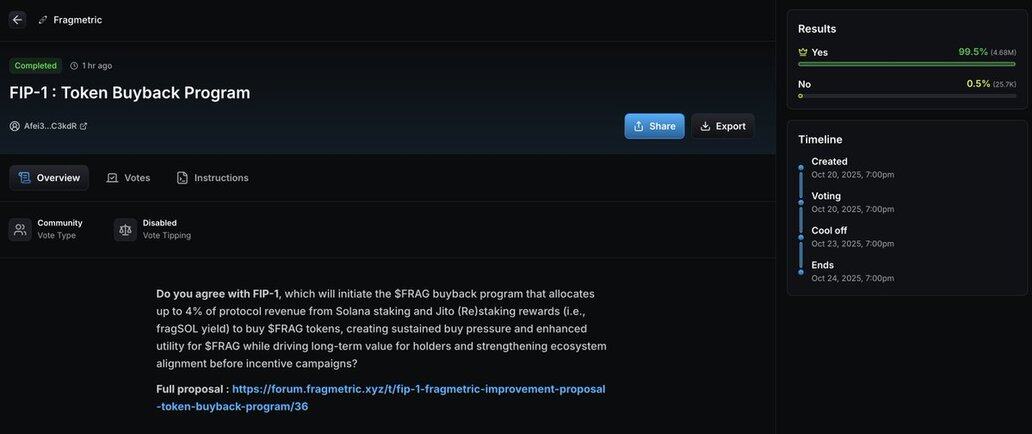Click the crown icon next to Yes
1032x434 pixels.
802,52
